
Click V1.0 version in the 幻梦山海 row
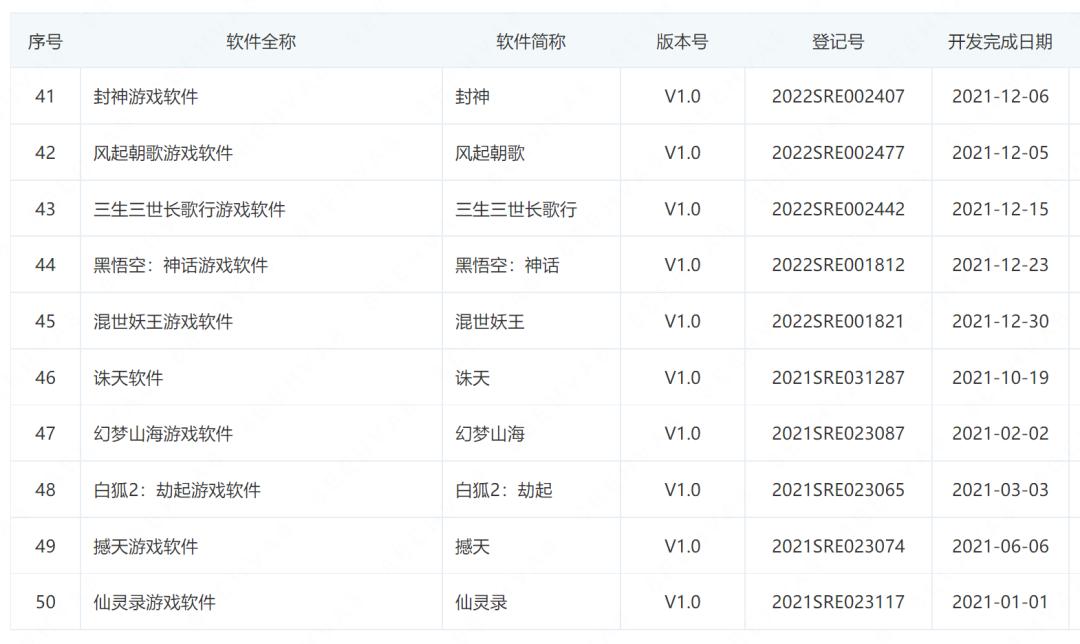pyautogui.click(x=682, y=434)
